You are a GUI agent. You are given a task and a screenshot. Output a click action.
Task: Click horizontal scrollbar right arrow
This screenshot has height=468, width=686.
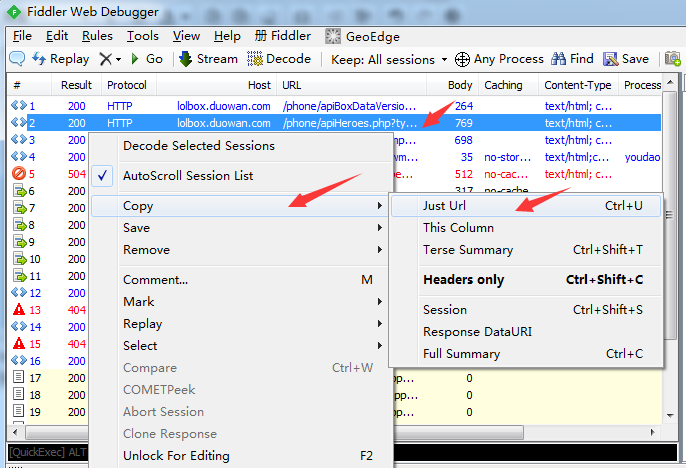coord(652,433)
